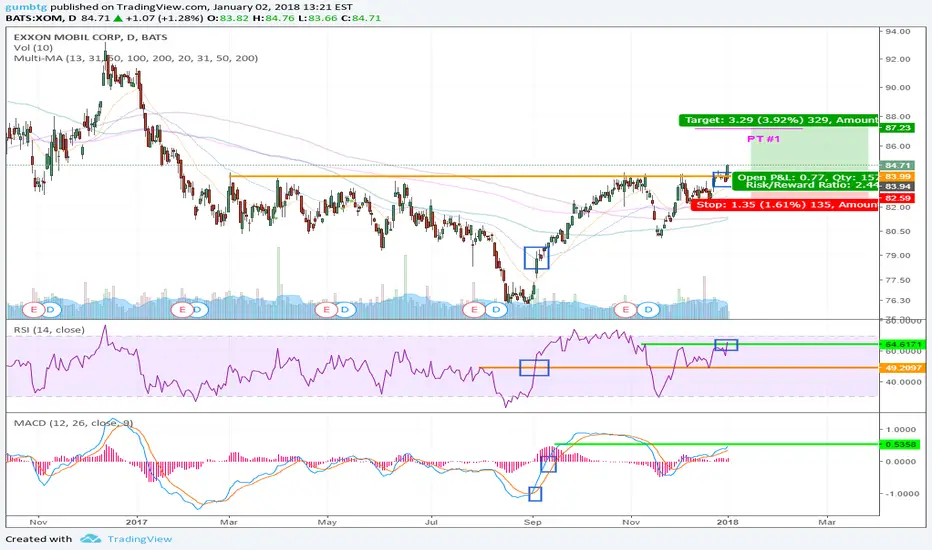
Task: Click the 80.50 price axis label
Action: coord(898,232)
